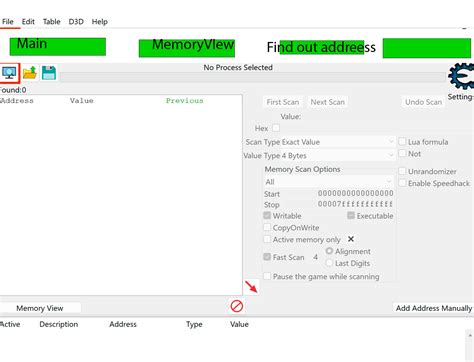Tick the Not checkbox
474x362 pixels.
[402, 153]
